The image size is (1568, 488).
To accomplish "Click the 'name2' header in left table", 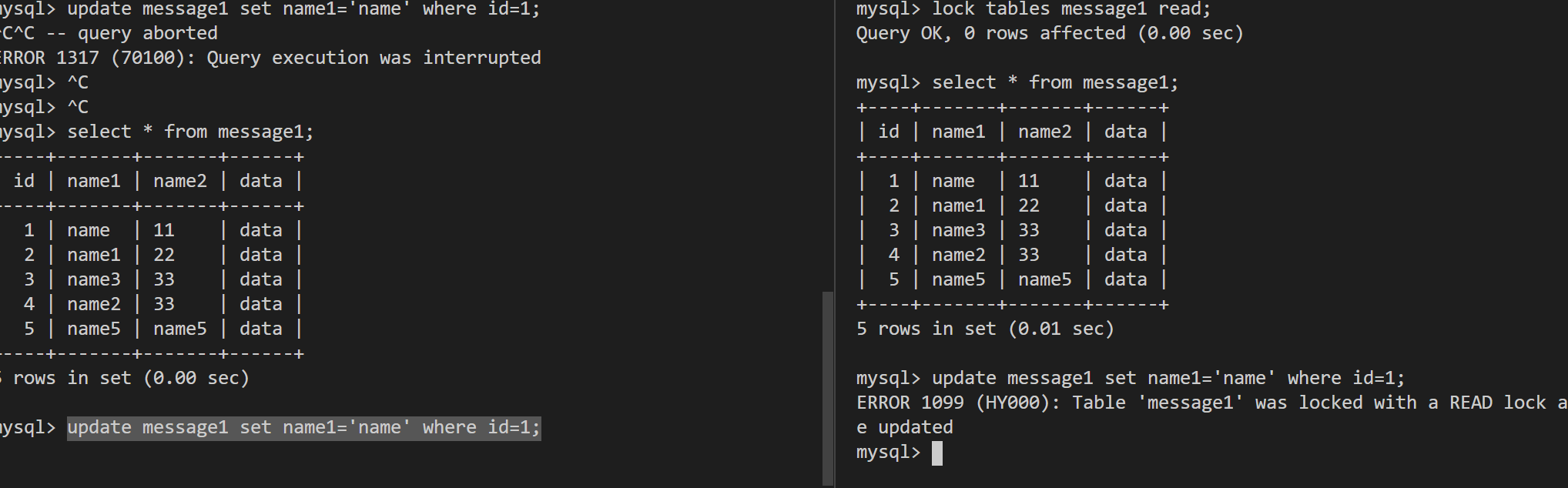I will [x=180, y=182].
